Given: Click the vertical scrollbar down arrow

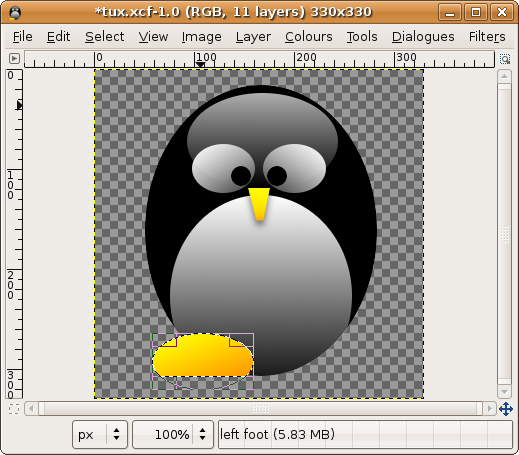Looking at the screenshot, I should 504,392.
